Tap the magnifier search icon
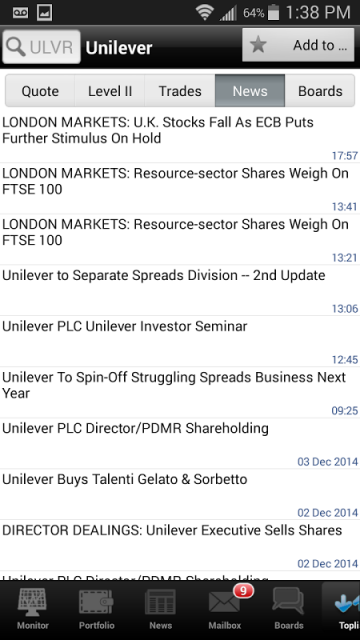Image resolution: width=360 pixels, height=640 pixels. pyautogui.click(x=16, y=47)
